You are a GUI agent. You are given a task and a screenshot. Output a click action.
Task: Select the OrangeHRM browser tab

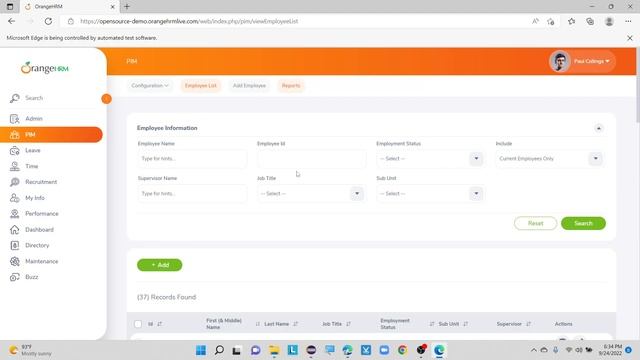point(69,7)
